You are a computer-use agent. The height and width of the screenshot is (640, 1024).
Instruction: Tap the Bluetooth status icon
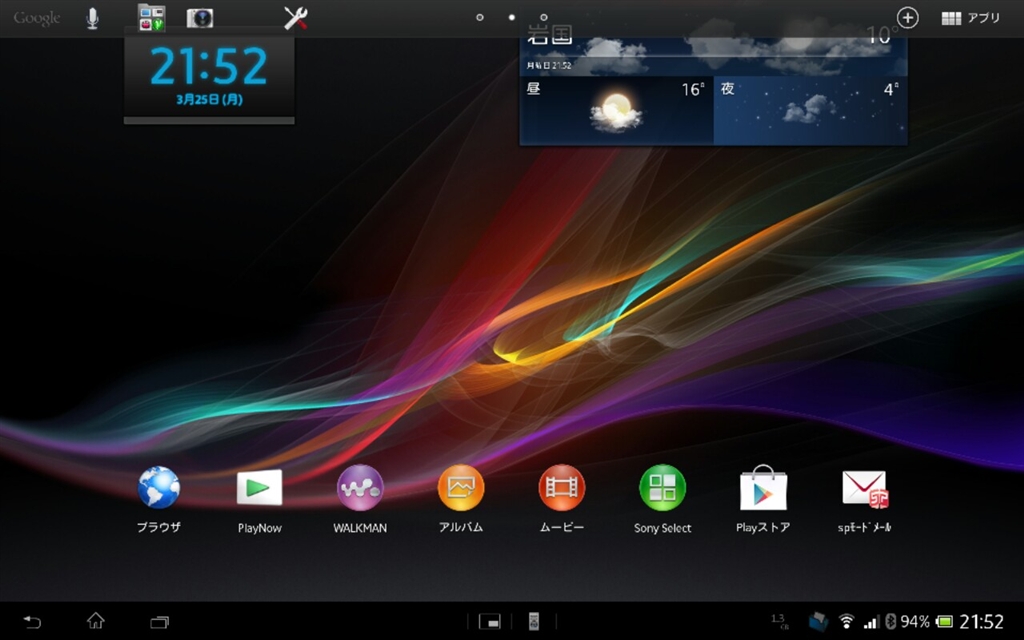point(889,622)
